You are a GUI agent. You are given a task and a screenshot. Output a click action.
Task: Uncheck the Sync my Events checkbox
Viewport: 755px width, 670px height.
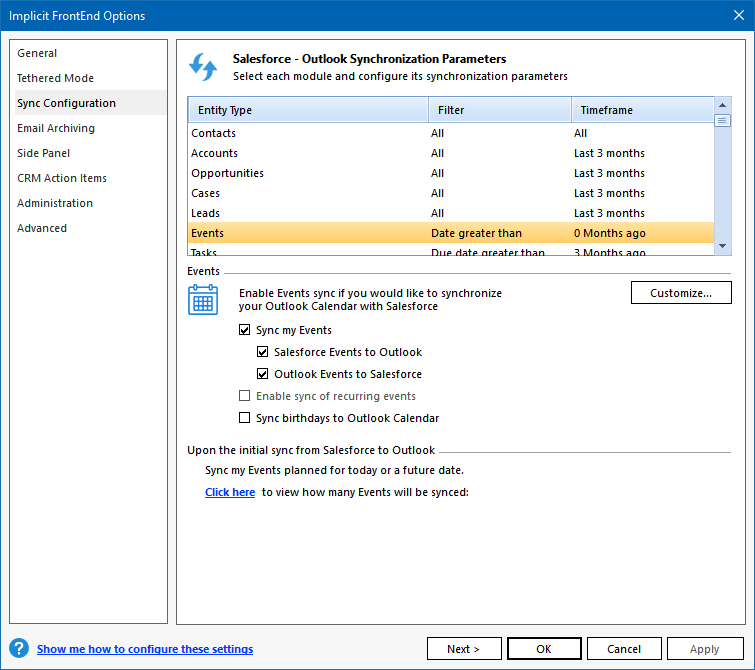point(245,330)
